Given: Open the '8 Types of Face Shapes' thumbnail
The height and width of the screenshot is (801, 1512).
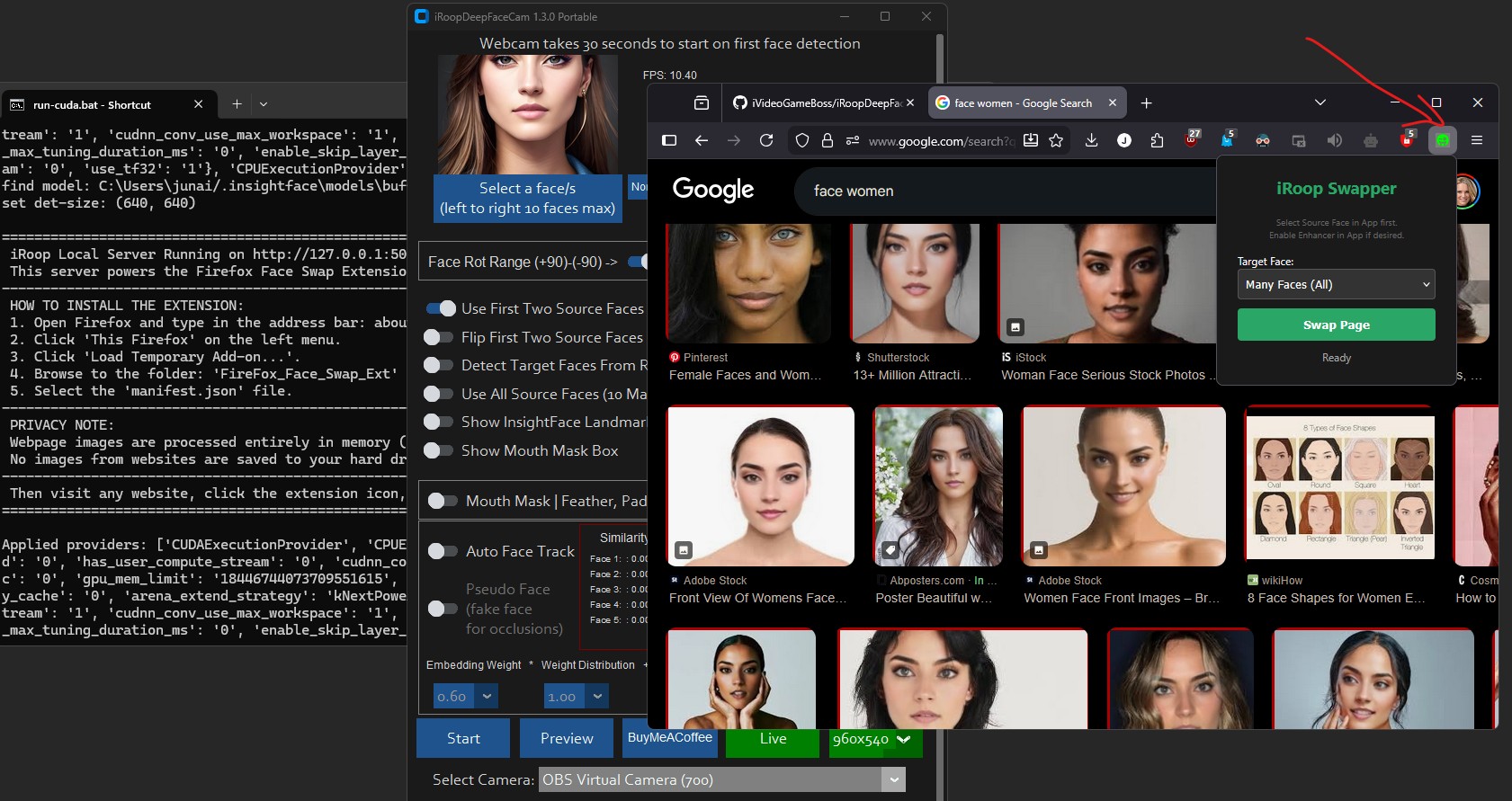Looking at the screenshot, I should pos(1339,485).
